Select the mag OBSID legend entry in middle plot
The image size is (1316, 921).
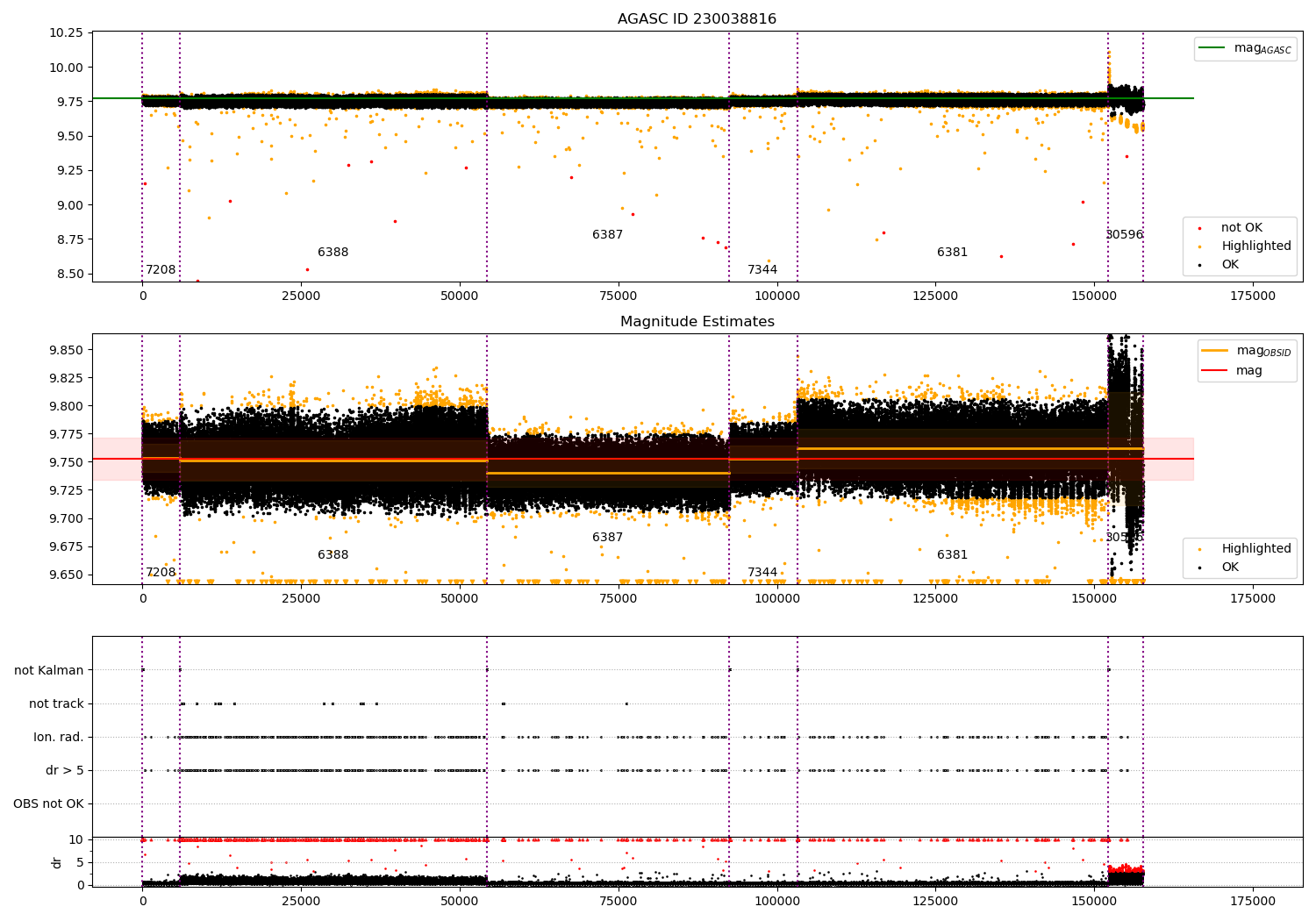tap(1246, 351)
